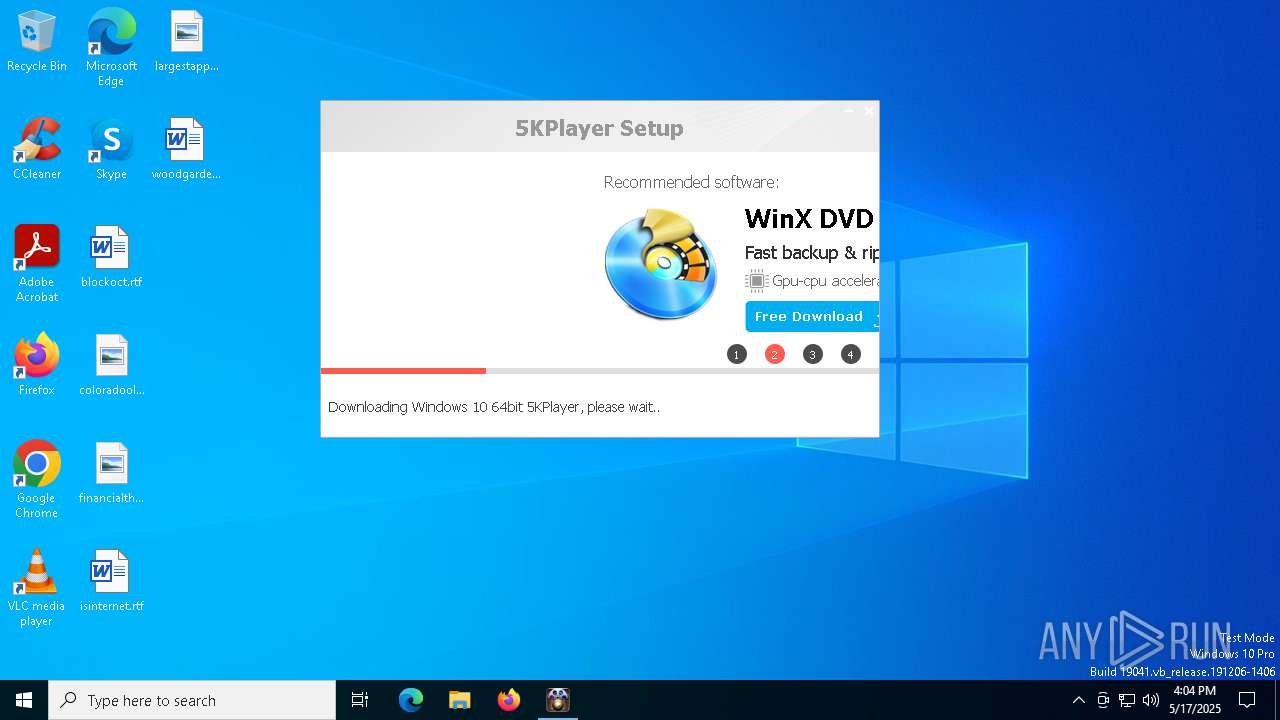Minimize the 5KPlayer Setup window

point(848,111)
